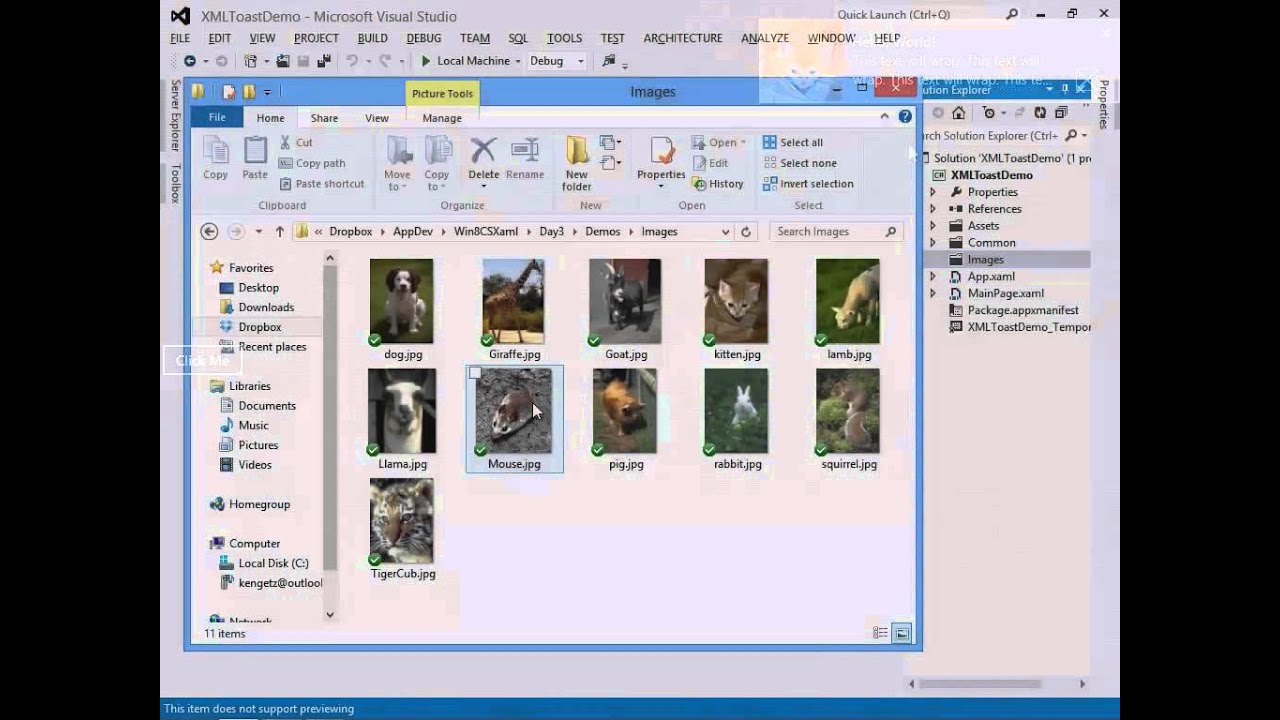Image resolution: width=1280 pixels, height=720 pixels.
Task: Expand the Open button dropdown arrow
Action: click(743, 142)
